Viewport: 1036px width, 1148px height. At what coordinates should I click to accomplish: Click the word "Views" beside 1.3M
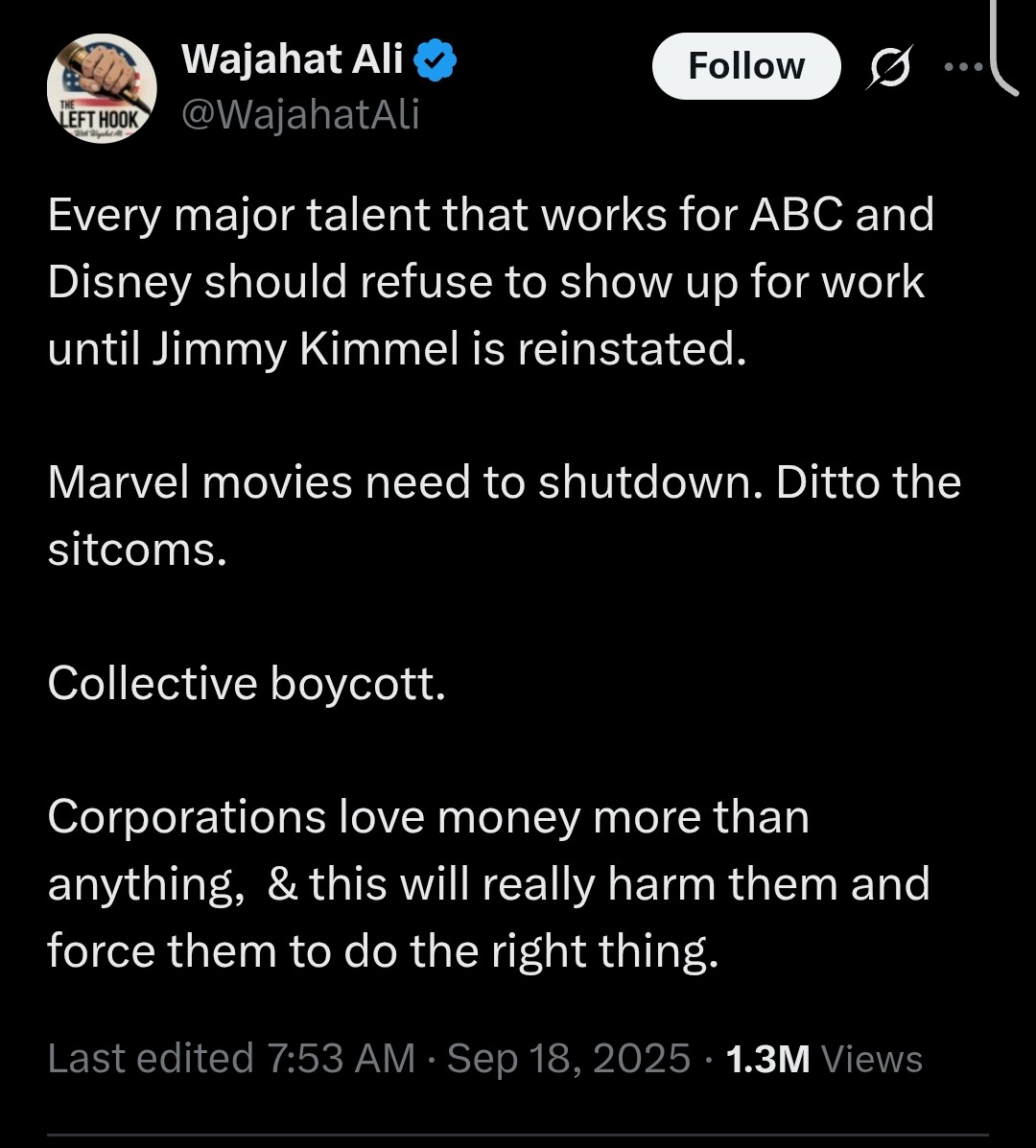pyautogui.click(x=872, y=1059)
